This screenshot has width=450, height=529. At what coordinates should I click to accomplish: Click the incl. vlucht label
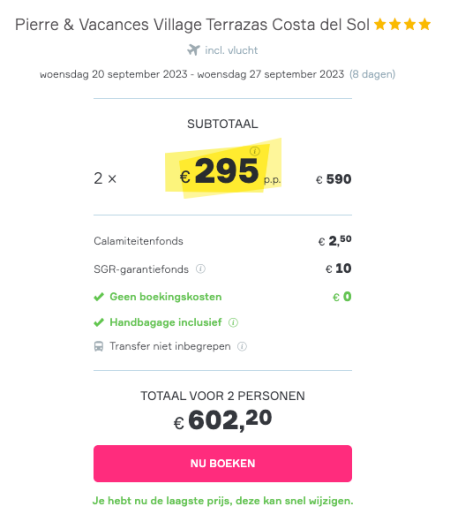(x=231, y=50)
